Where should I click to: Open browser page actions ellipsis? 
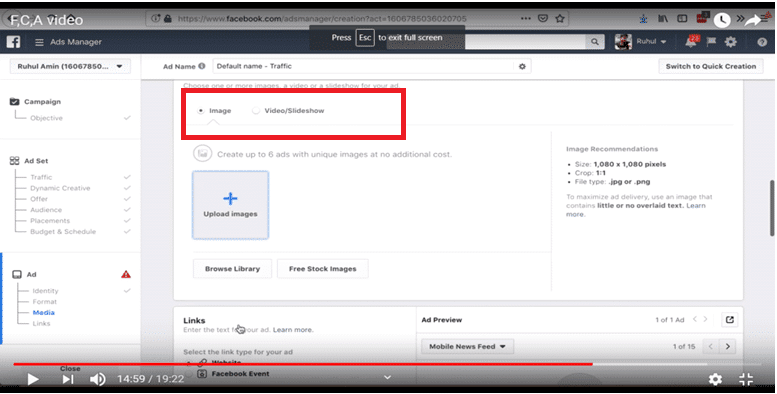point(526,19)
